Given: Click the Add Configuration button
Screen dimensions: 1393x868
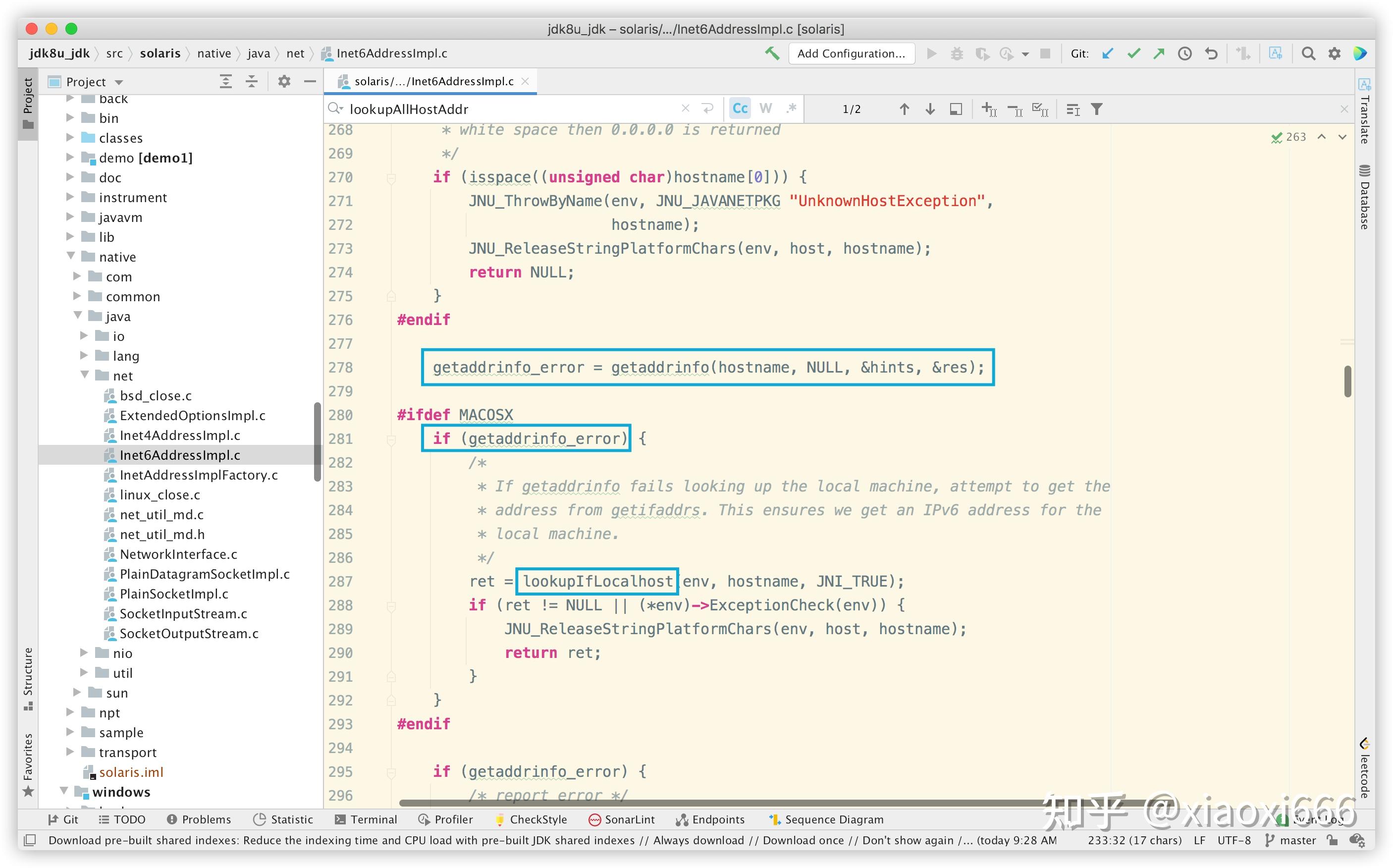Looking at the screenshot, I should [852, 53].
